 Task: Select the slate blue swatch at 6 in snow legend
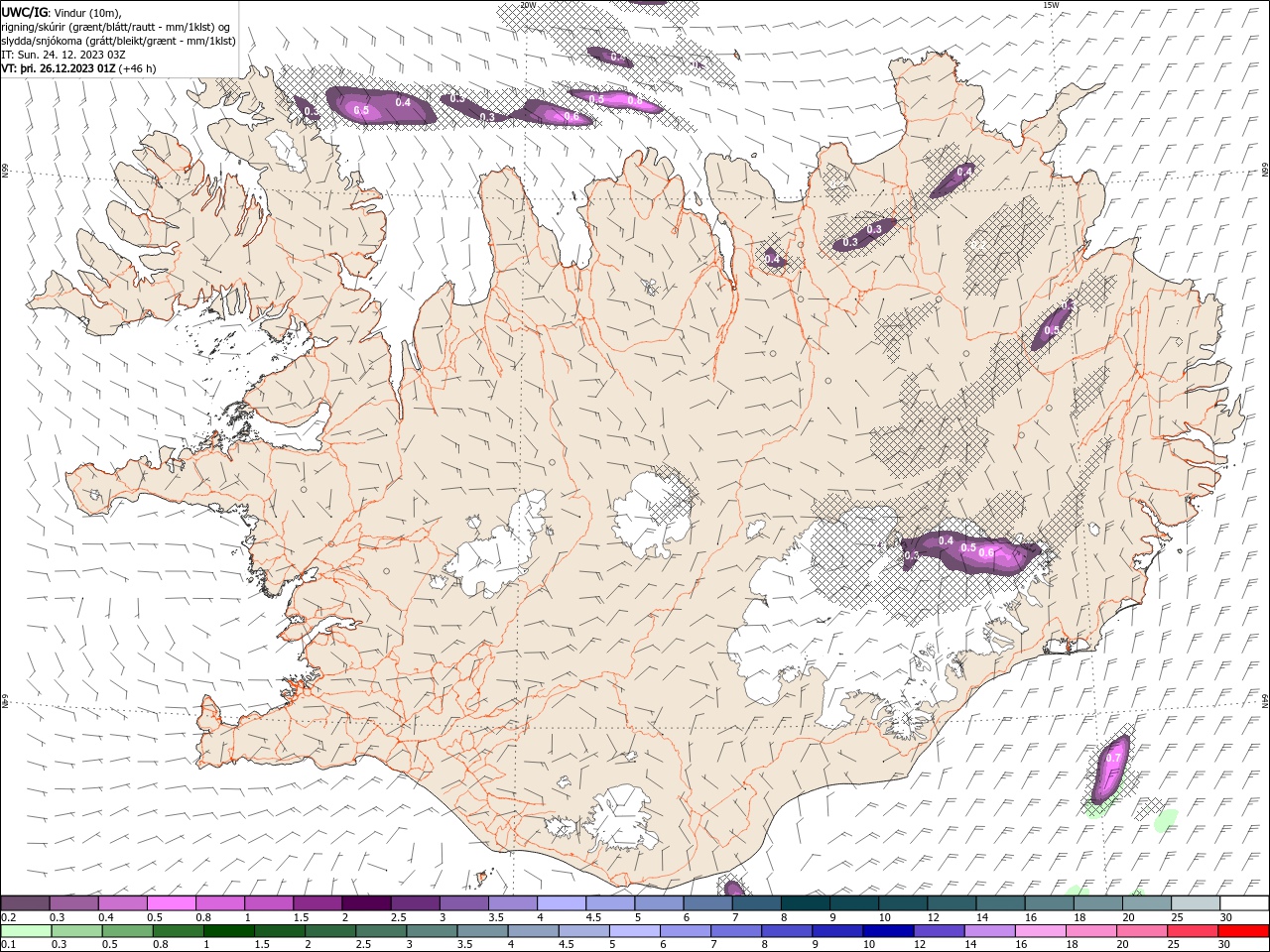(x=707, y=902)
